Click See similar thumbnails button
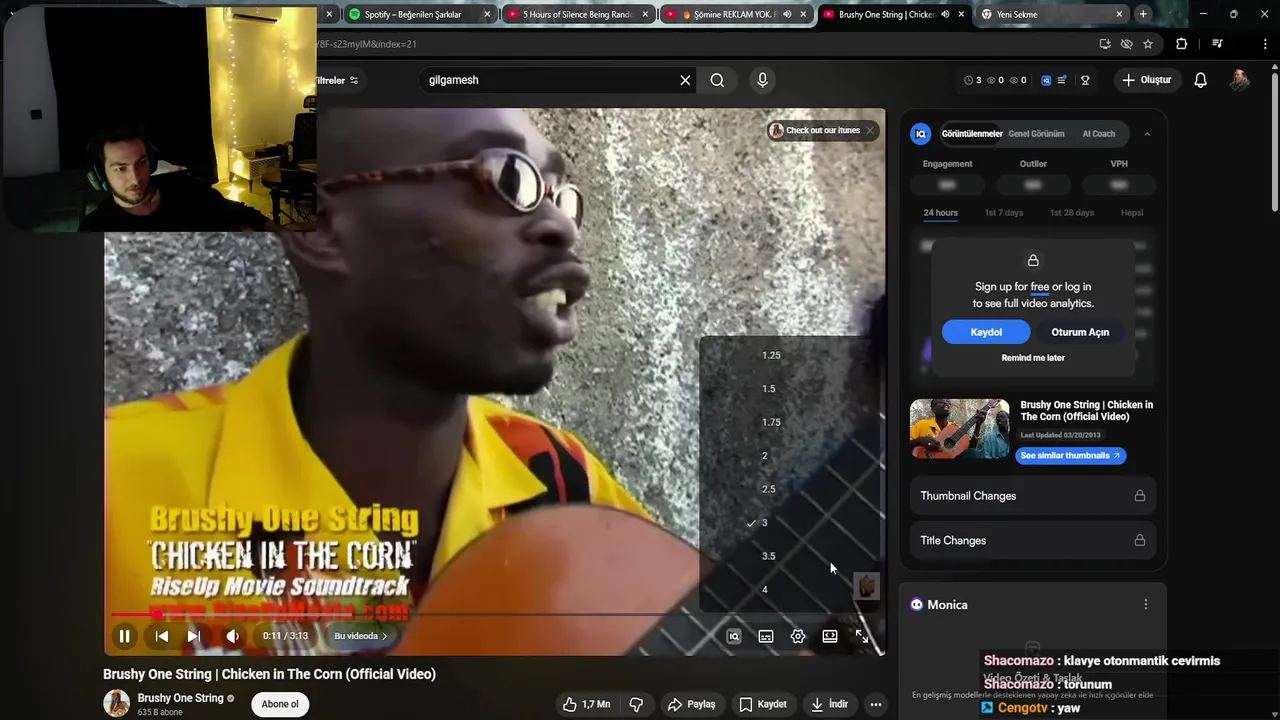The image size is (1280, 720). [1071, 456]
